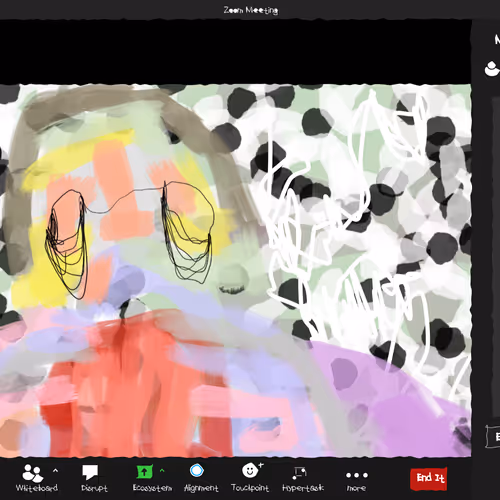Viewport: 500px width, 500px height.
Task: Click the three-dot more icon
Action: click(357, 475)
